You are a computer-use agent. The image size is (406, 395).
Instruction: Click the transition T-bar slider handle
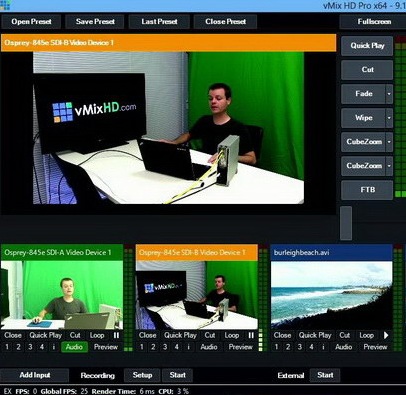pyautogui.click(x=346, y=223)
